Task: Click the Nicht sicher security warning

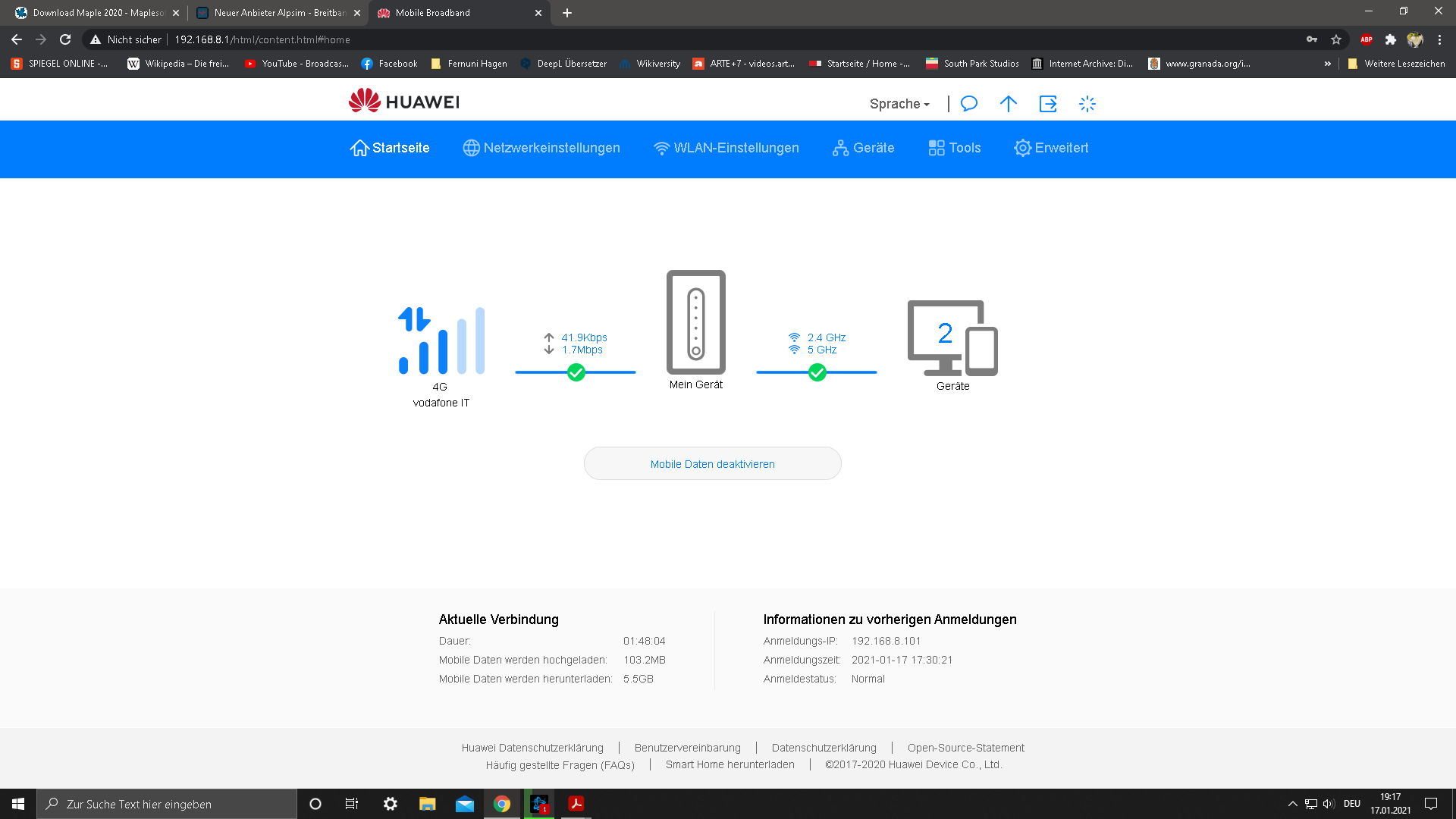Action: (x=126, y=39)
